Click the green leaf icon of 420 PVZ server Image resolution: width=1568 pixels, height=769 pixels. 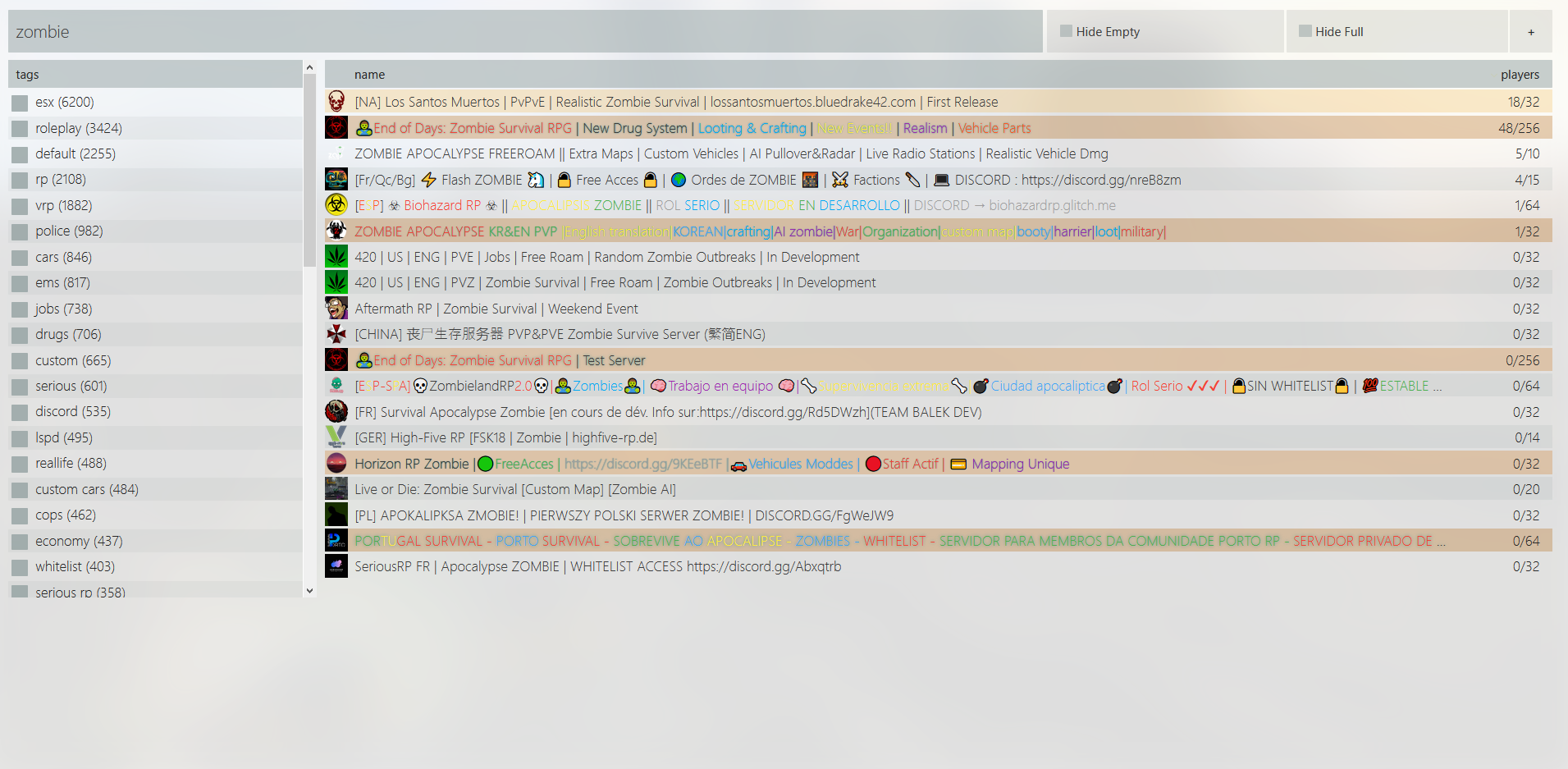[336, 282]
